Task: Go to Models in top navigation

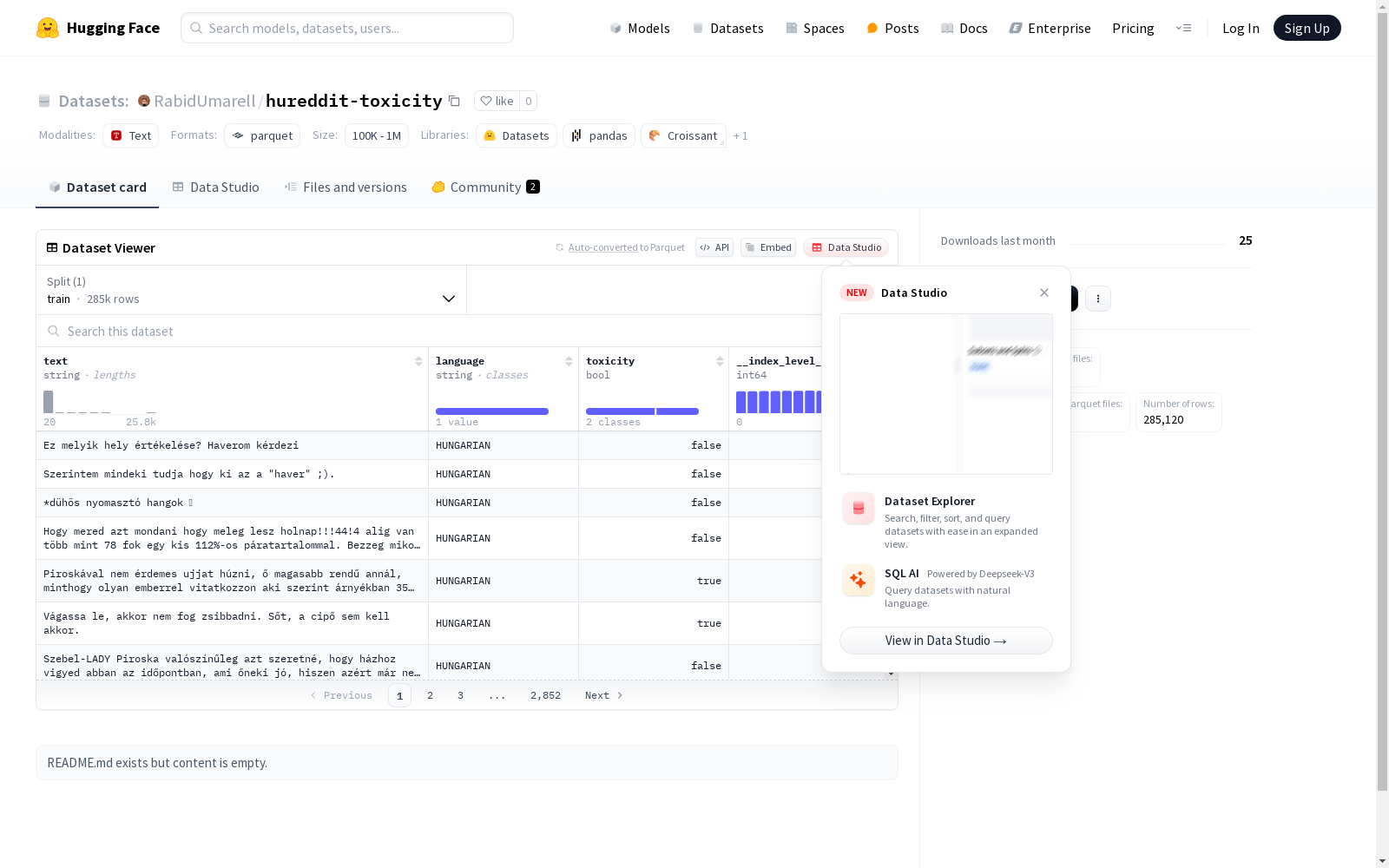Action: point(640,28)
